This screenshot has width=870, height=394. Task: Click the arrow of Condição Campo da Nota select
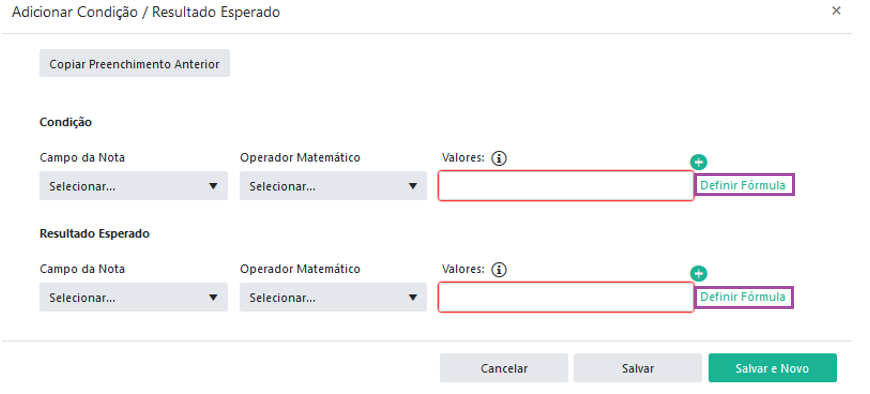coord(213,186)
